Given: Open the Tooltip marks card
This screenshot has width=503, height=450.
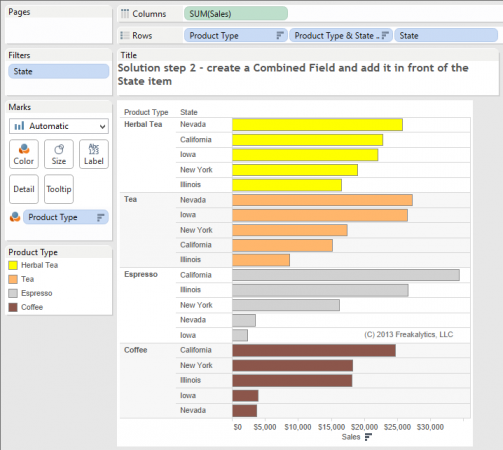Looking at the screenshot, I should [x=59, y=189].
